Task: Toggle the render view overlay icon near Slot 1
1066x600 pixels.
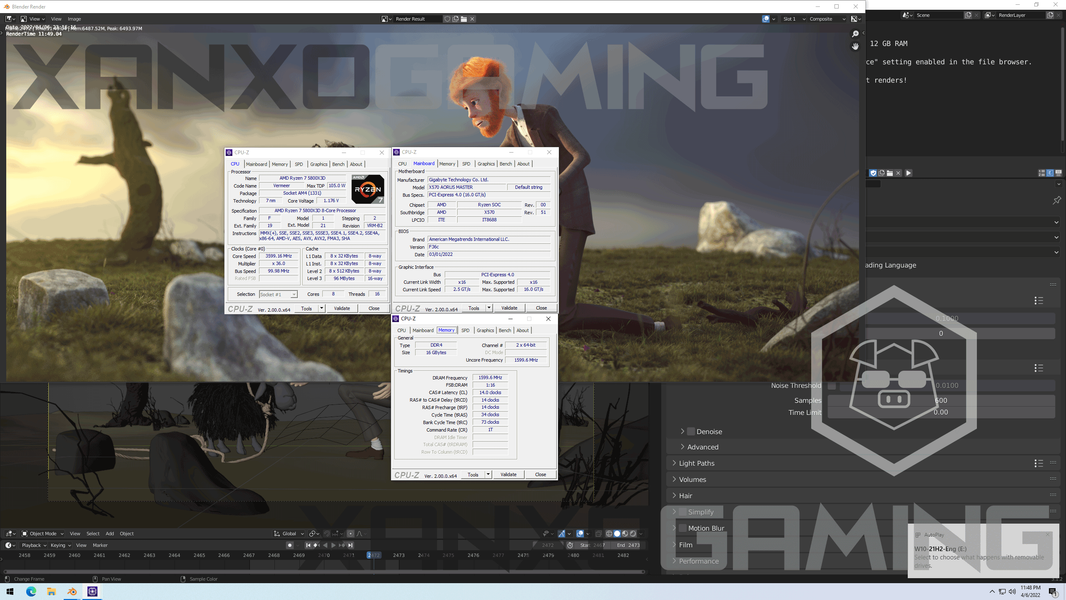Action: point(766,19)
